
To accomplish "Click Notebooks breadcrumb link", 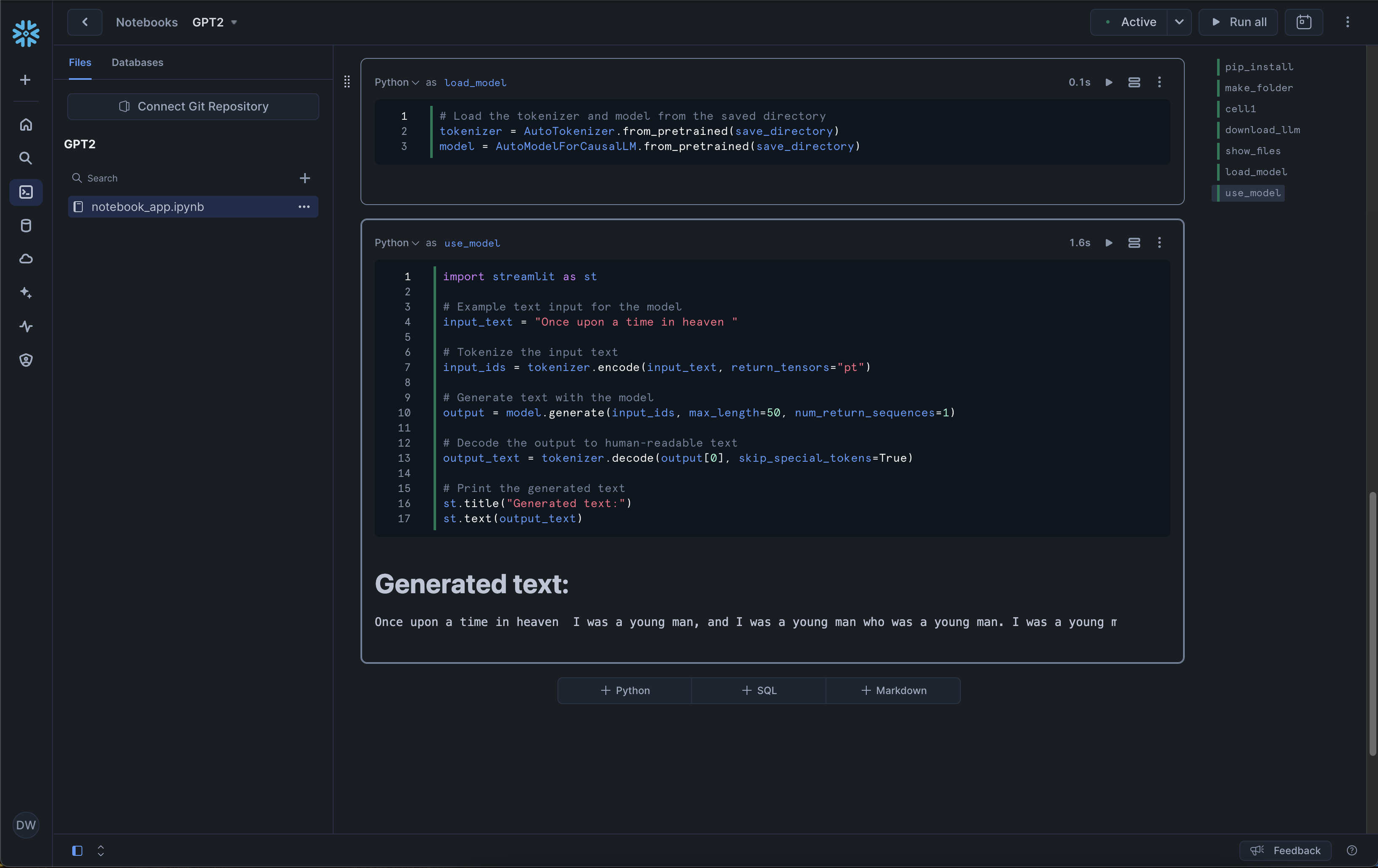I will [x=147, y=22].
